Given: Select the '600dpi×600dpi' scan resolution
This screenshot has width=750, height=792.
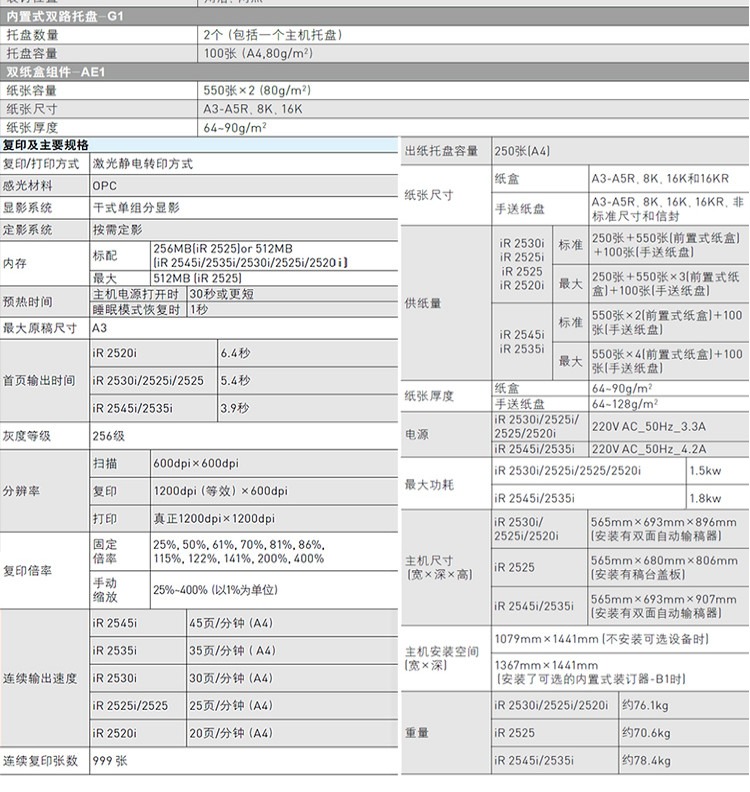Looking at the screenshot, I should click(x=195, y=463).
